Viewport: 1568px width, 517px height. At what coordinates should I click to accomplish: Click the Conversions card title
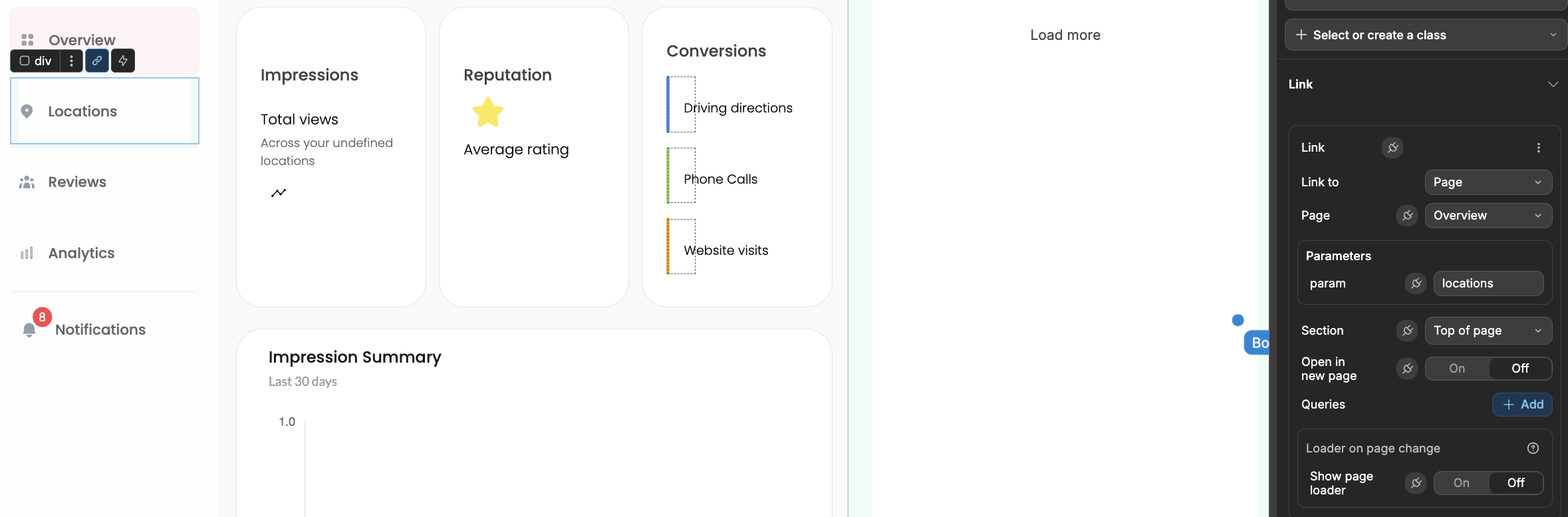(716, 51)
